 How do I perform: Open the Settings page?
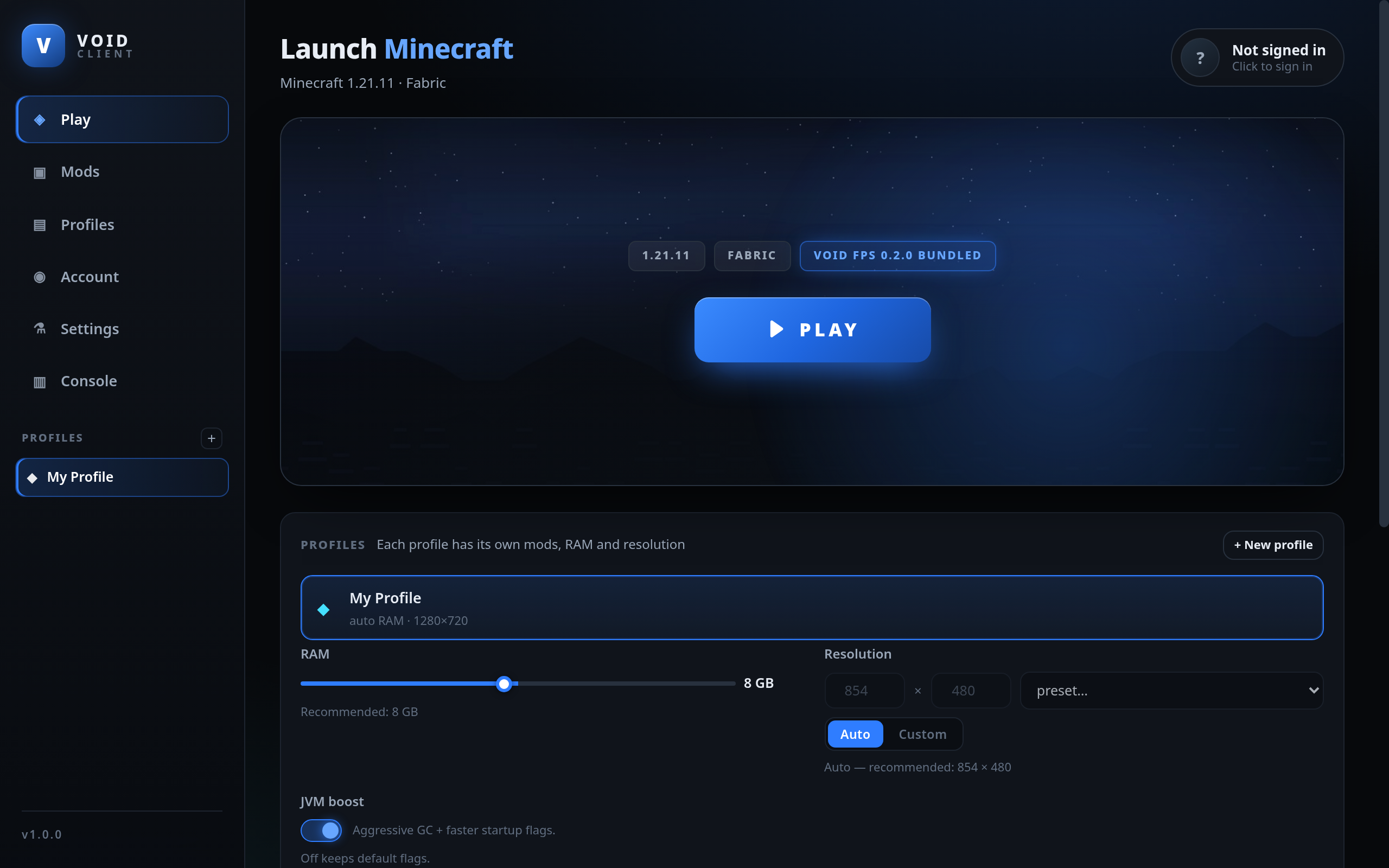(x=122, y=329)
